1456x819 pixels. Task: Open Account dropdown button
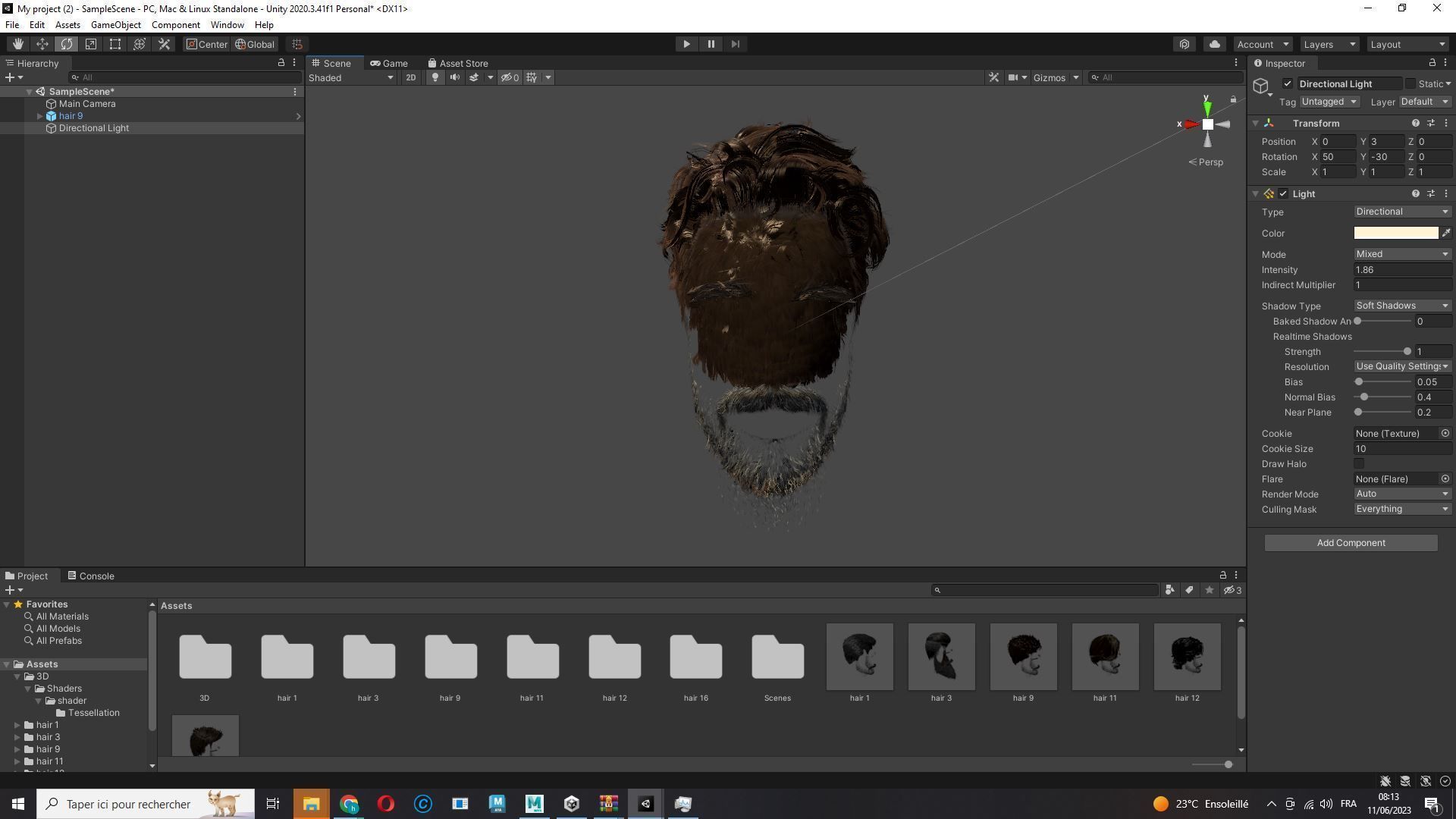[1263, 44]
